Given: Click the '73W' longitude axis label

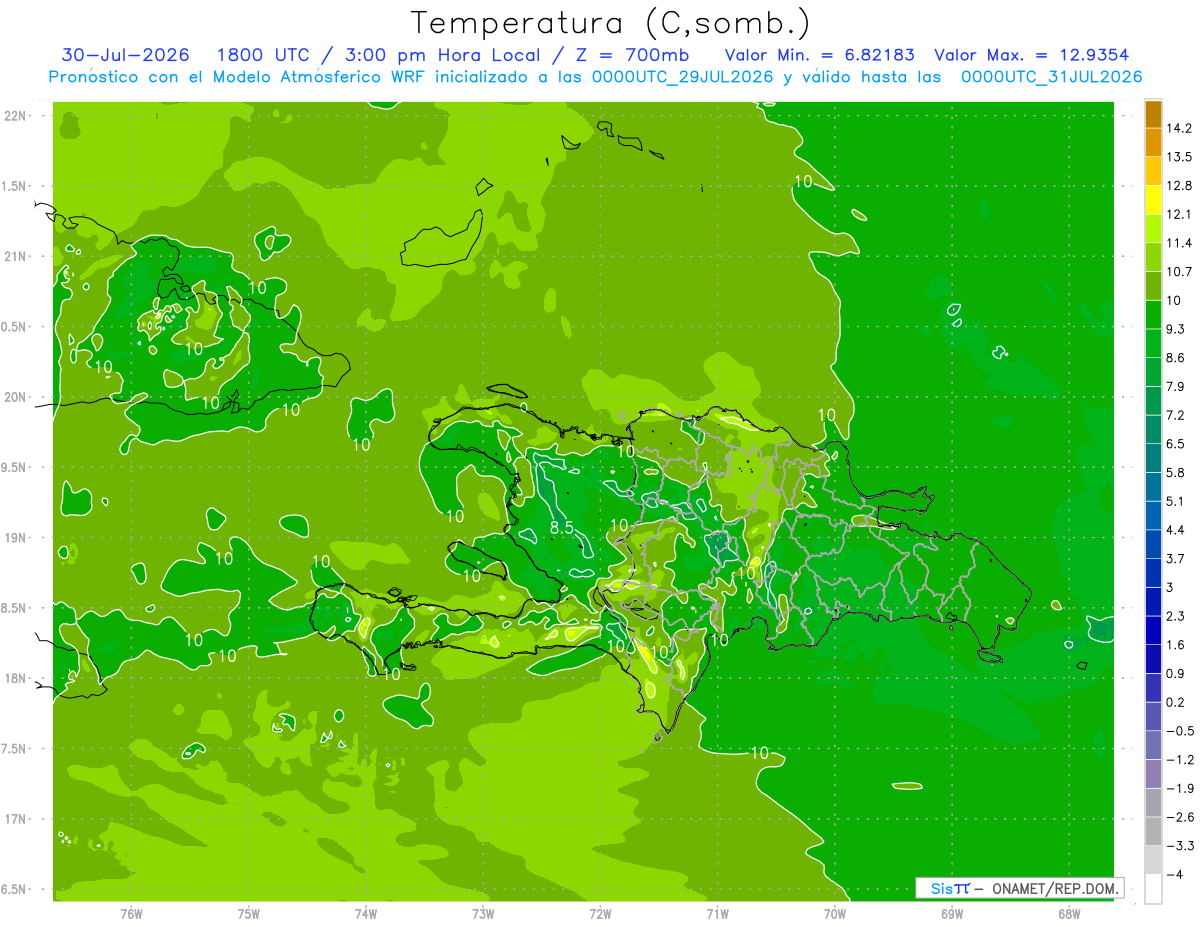Looking at the screenshot, I should tap(483, 913).
